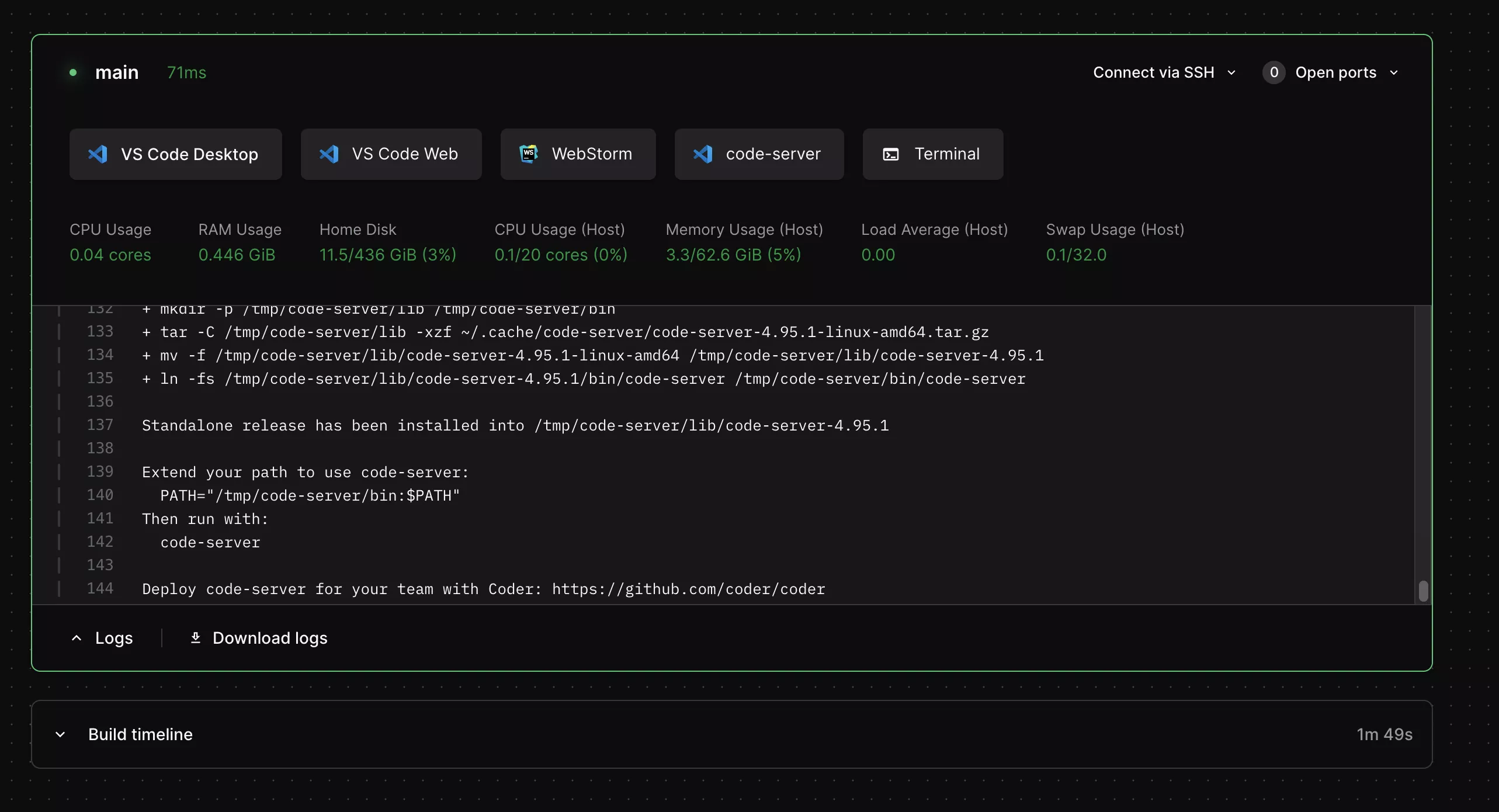Click log line 141 Then run with
Viewport: 1499px width, 812px height.
[205, 519]
